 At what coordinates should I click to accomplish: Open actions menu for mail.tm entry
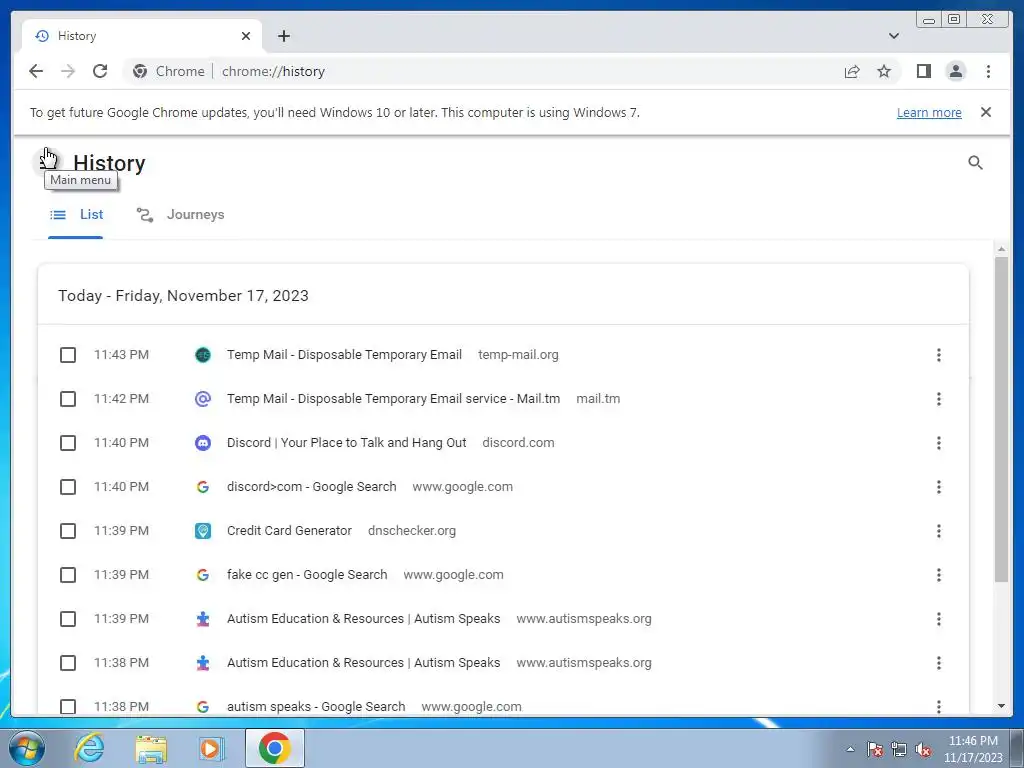(x=938, y=399)
